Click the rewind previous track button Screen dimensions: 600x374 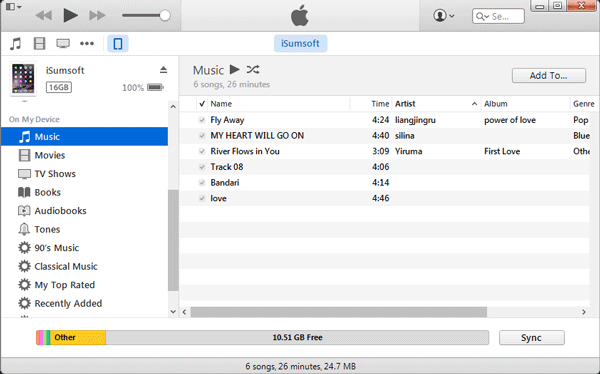coord(44,16)
